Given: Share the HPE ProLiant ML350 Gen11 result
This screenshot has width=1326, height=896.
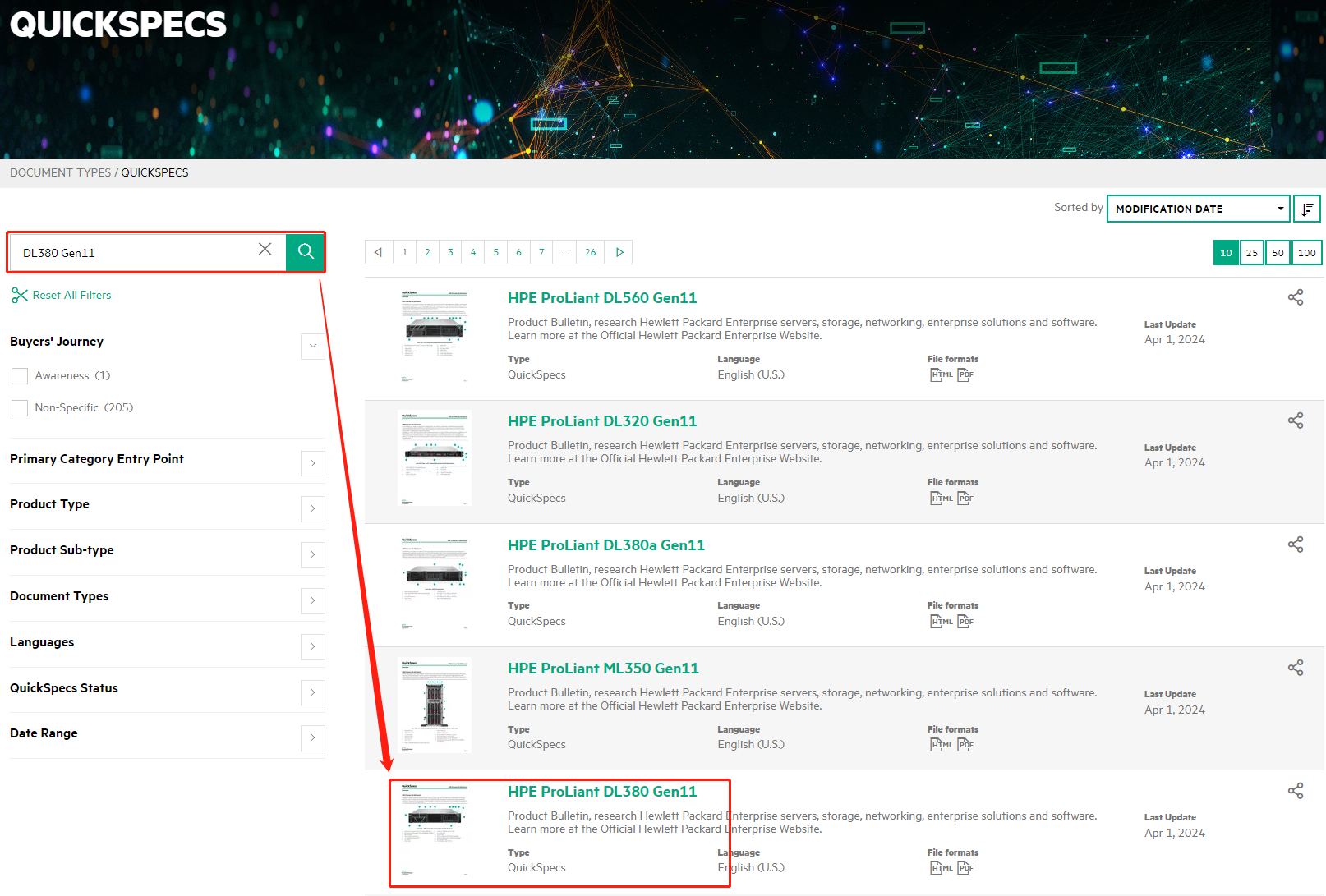Looking at the screenshot, I should [x=1296, y=668].
